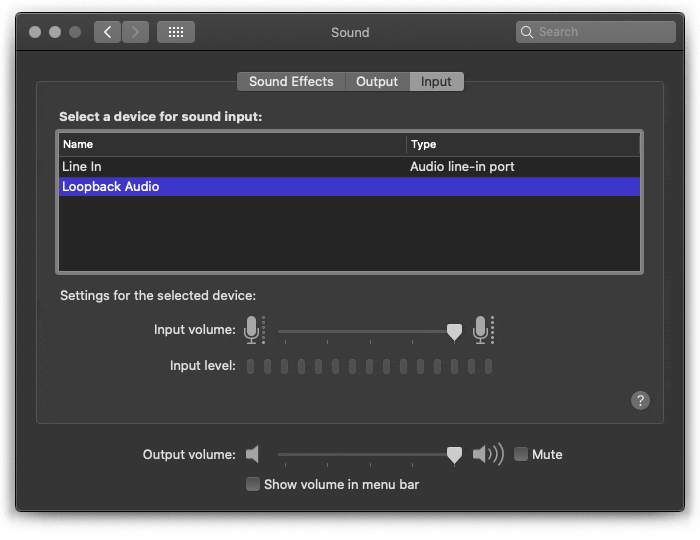Viewport: 700px width, 540px height.
Task: Click the Search field
Action: [x=596, y=32]
